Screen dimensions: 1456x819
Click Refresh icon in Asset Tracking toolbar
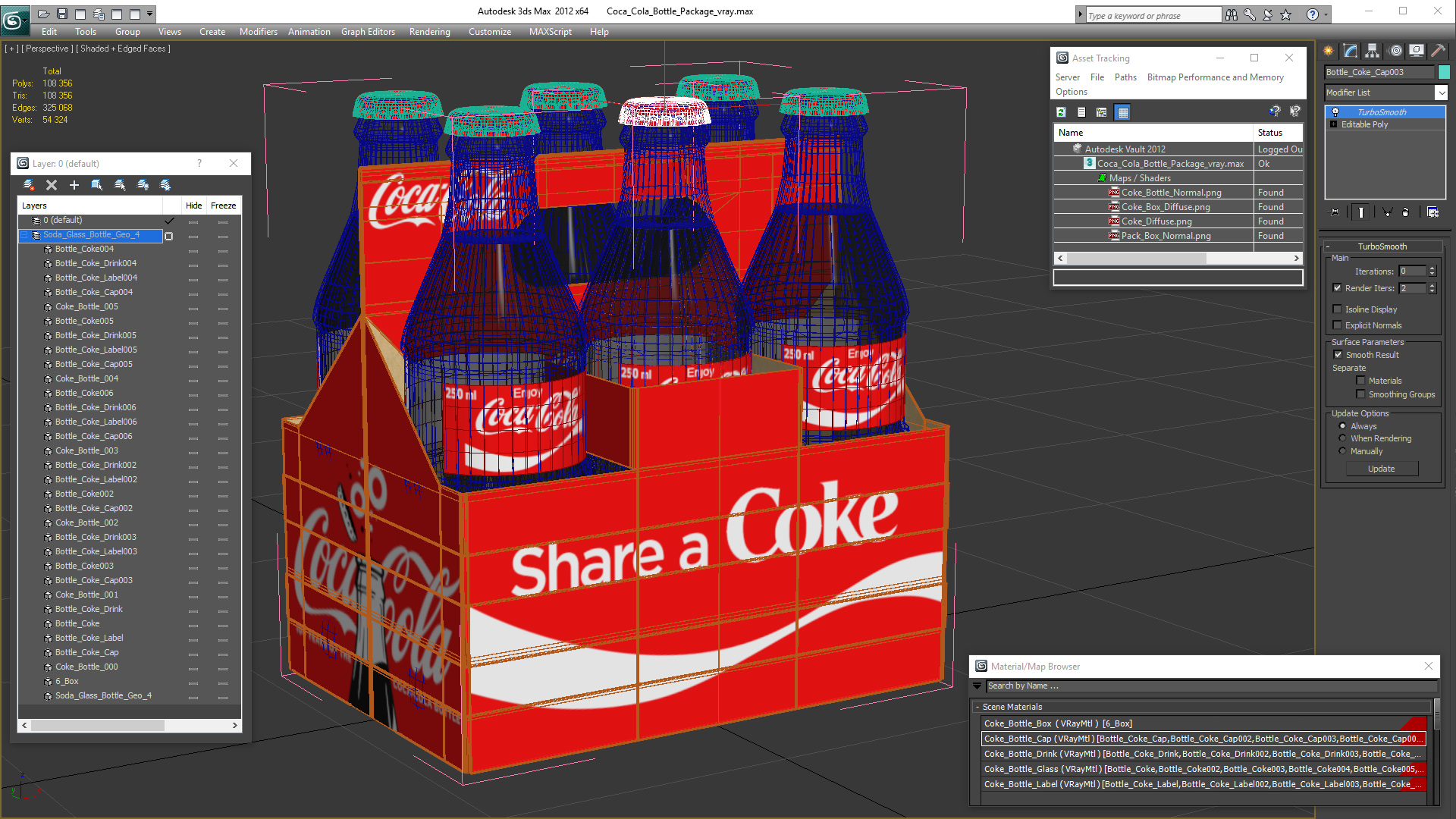click(1061, 112)
